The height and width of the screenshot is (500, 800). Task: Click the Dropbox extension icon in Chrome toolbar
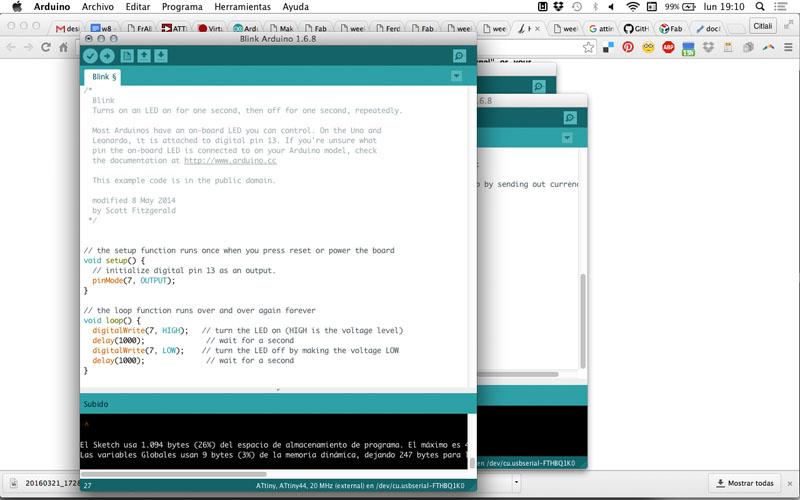click(708, 47)
